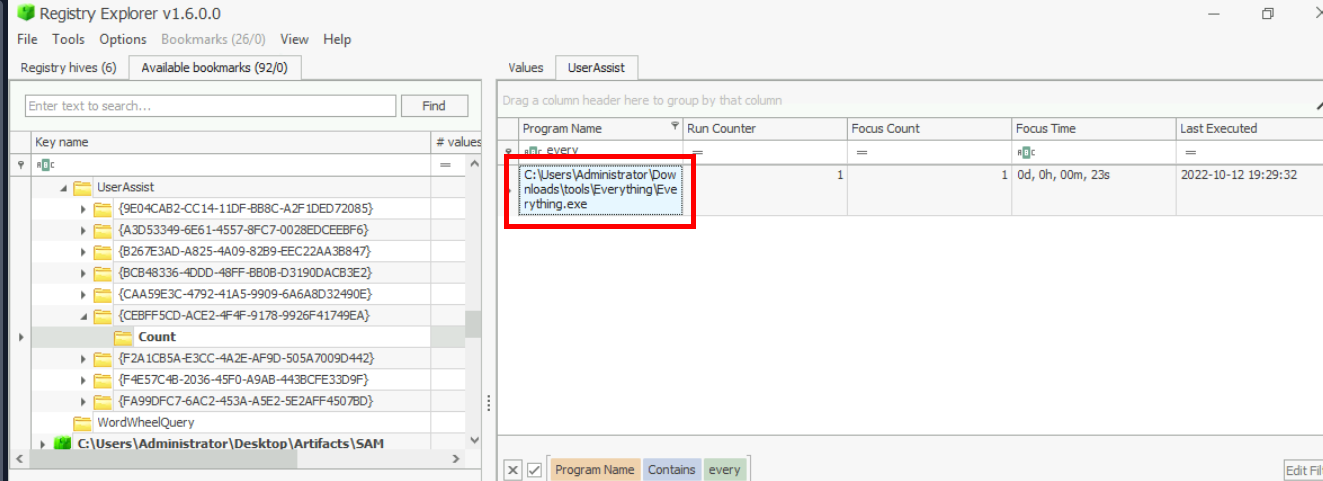This screenshot has width=1323, height=481.
Task: Click the Count subkey folder icon
Action: pyautogui.click(x=123, y=337)
